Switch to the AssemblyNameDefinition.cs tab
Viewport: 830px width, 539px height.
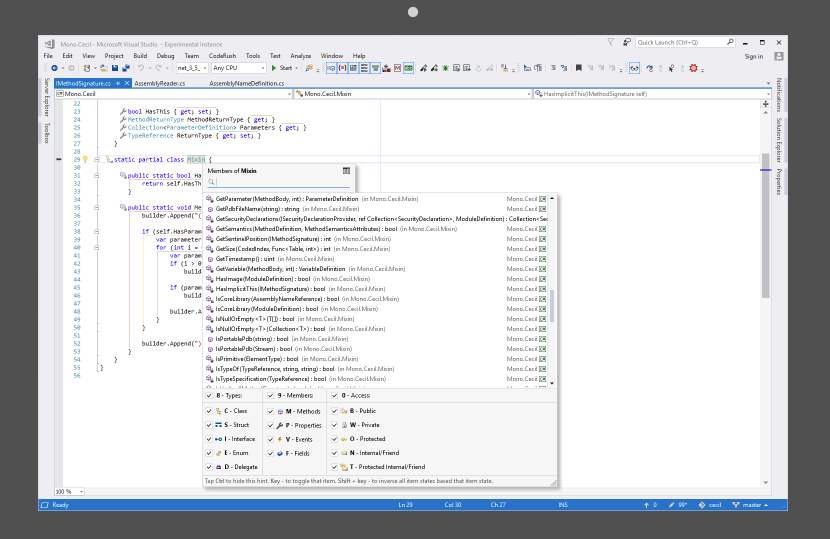[x=247, y=83]
